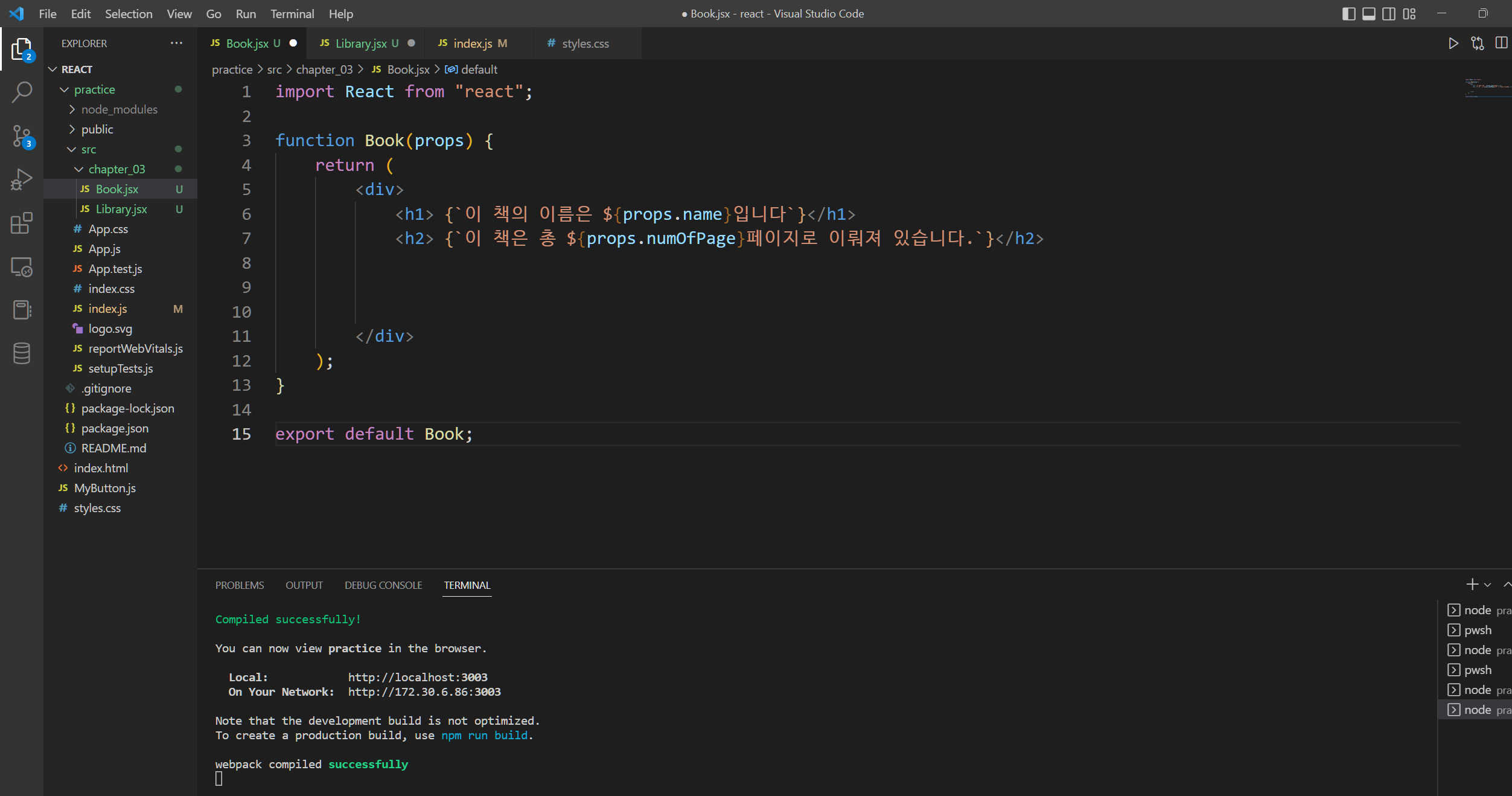Image resolution: width=1512 pixels, height=796 pixels.
Task: Open the Extensions view icon
Action: [x=22, y=223]
